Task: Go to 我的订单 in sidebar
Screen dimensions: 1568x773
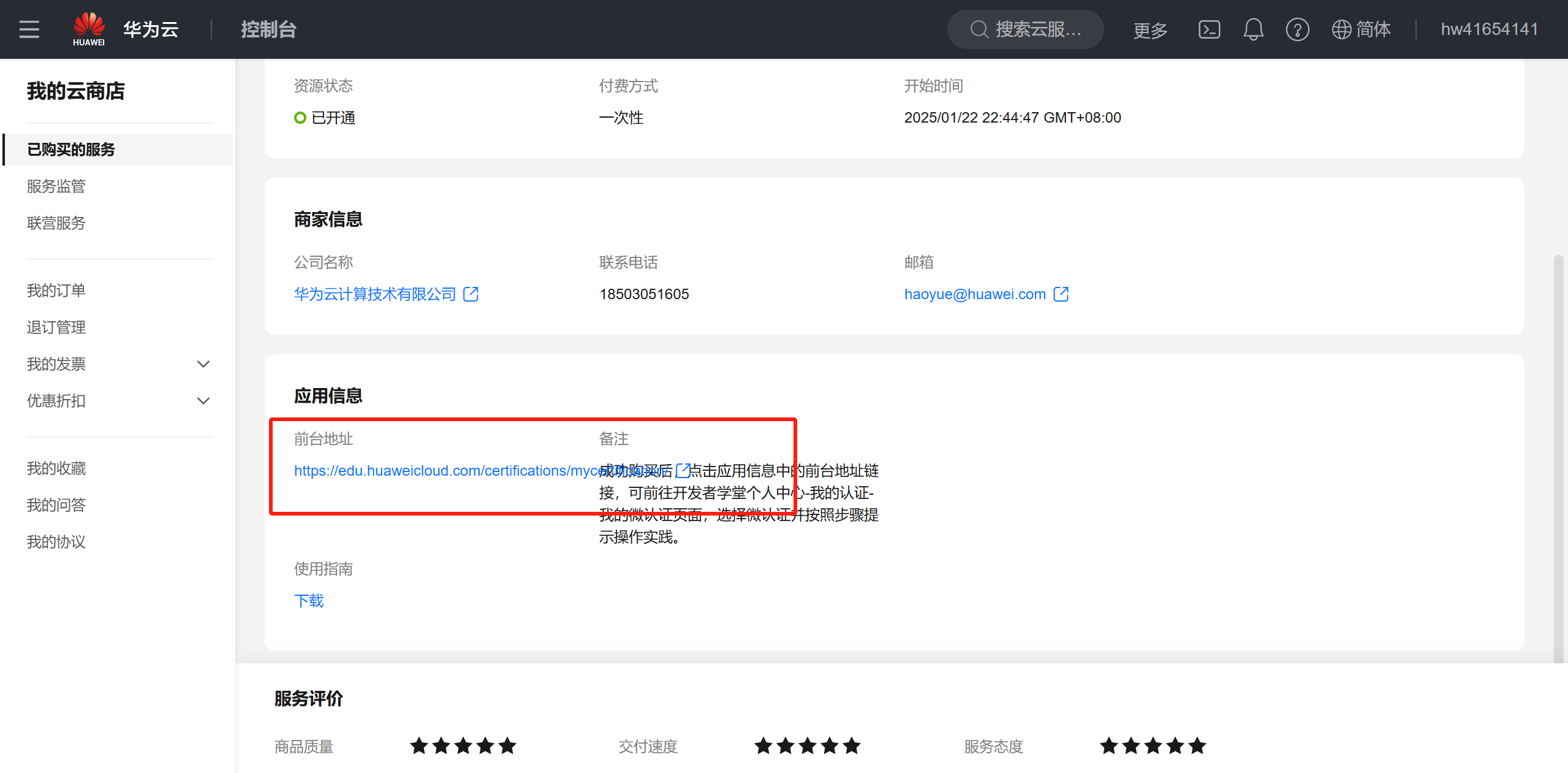Action: point(56,291)
